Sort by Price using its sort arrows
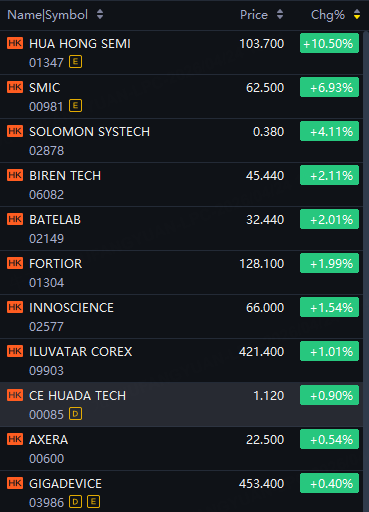369x512 pixels. click(280, 14)
